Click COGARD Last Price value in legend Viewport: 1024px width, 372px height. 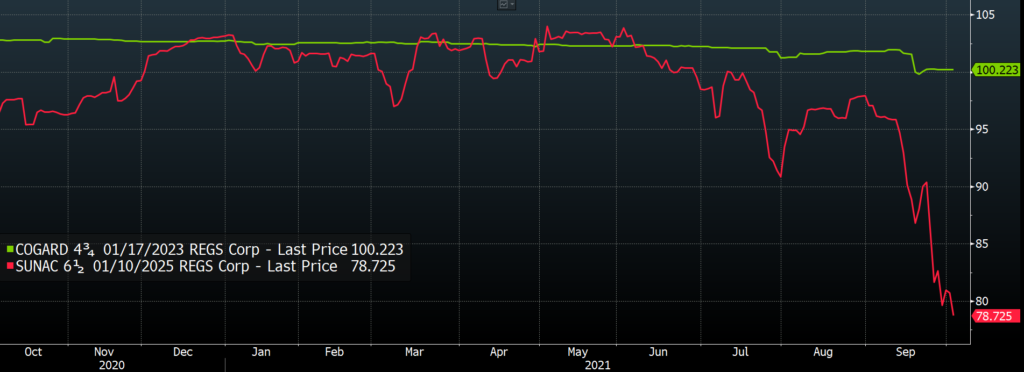[377, 249]
